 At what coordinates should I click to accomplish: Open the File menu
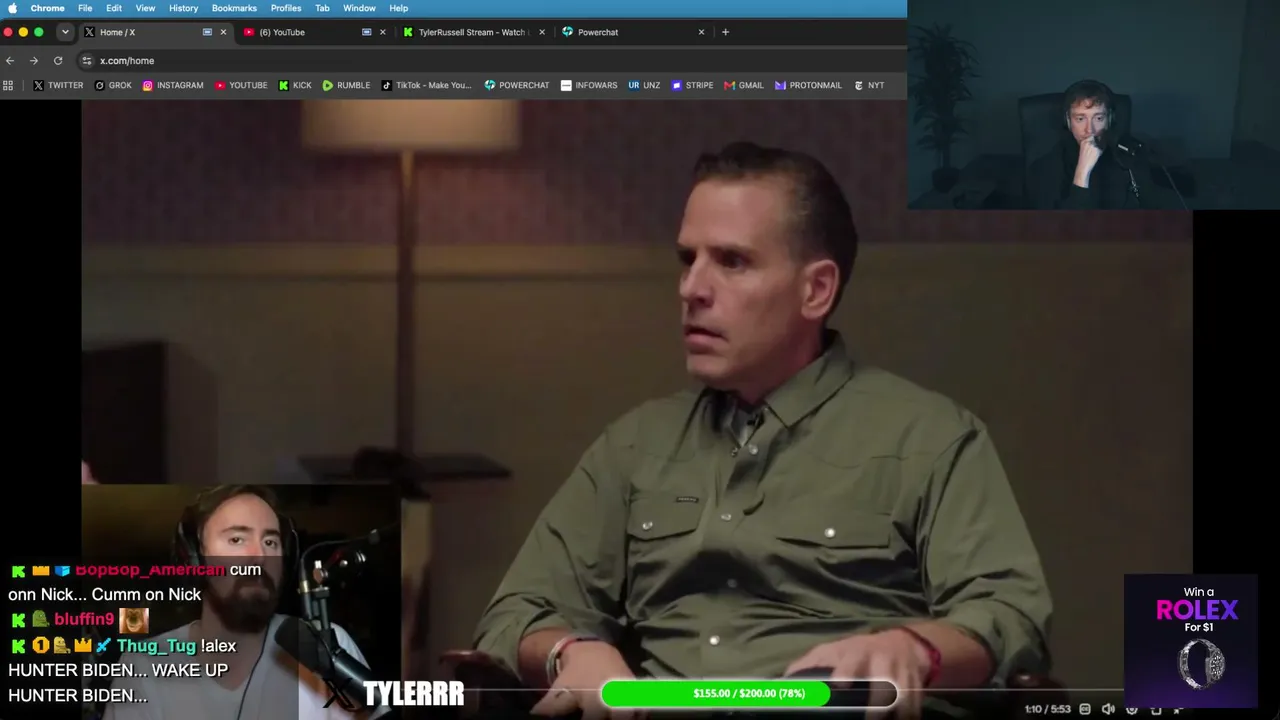85,8
